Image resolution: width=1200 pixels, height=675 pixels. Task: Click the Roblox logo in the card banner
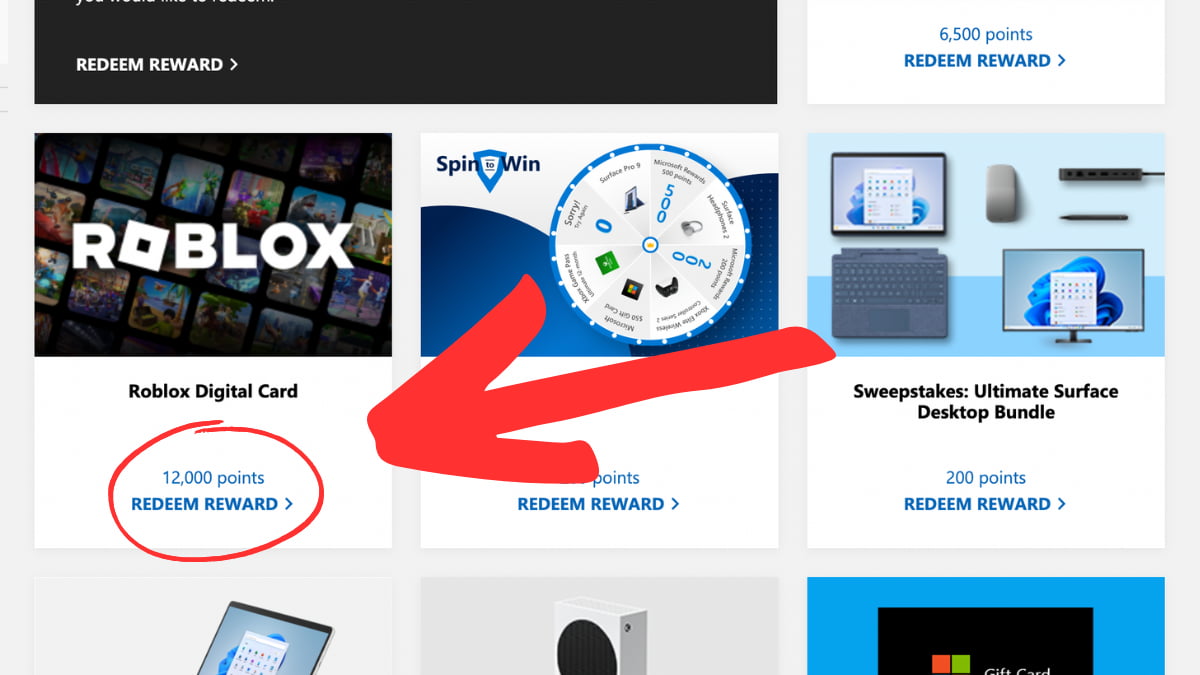[x=212, y=246]
